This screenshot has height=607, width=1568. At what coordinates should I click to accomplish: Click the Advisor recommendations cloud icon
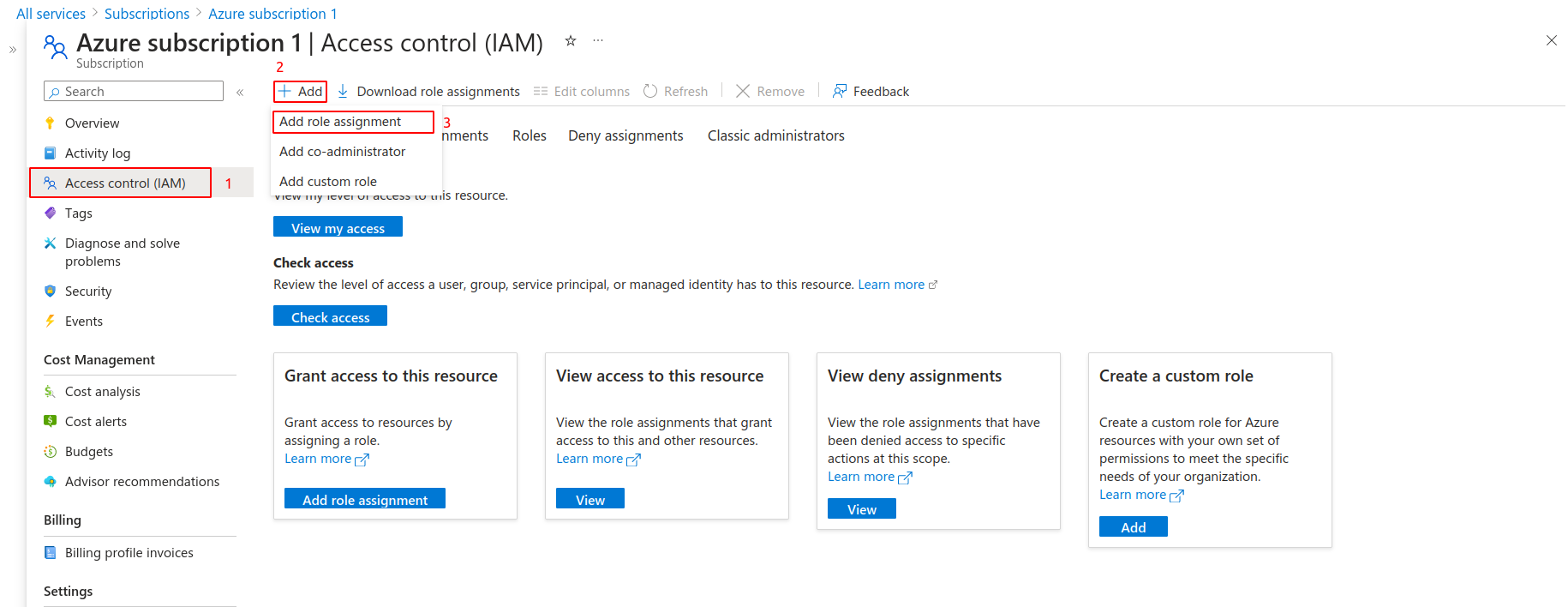click(50, 481)
